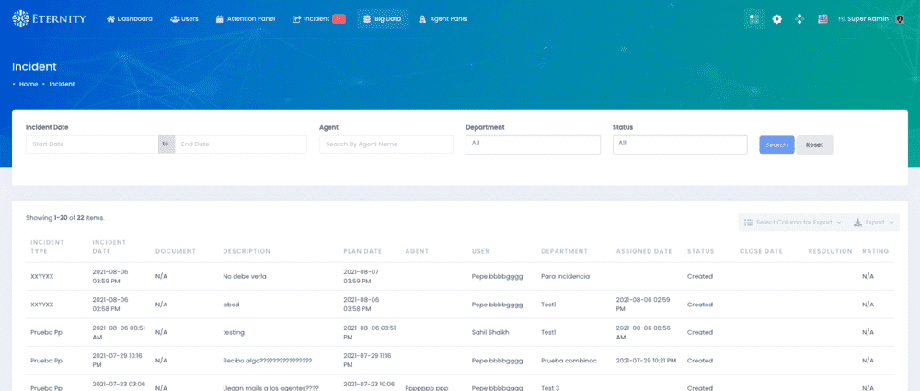This screenshot has width=920, height=391.
Task: Click the blue Search button
Action: [x=777, y=145]
